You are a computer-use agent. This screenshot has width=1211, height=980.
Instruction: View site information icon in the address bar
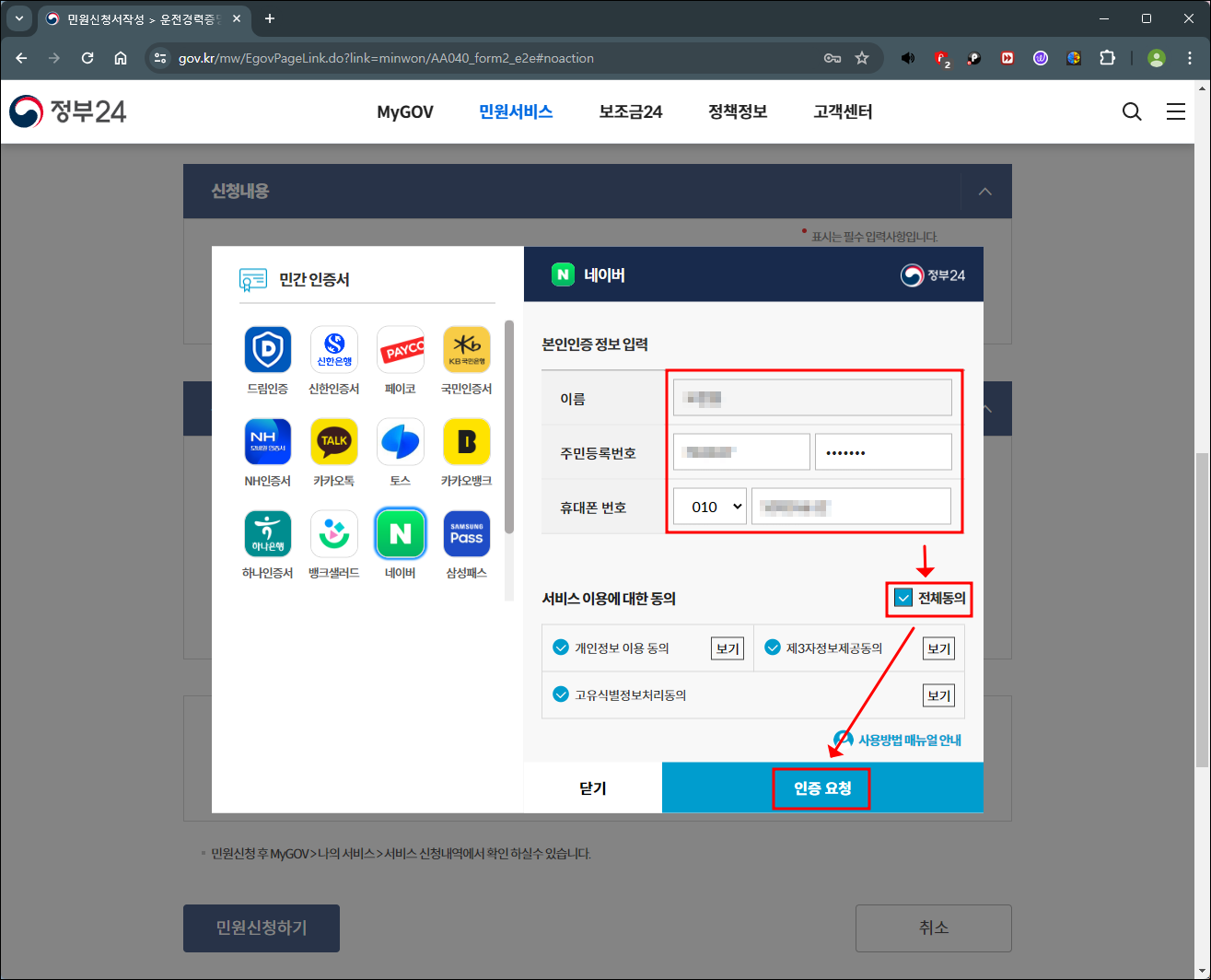[x=160, y=58]
